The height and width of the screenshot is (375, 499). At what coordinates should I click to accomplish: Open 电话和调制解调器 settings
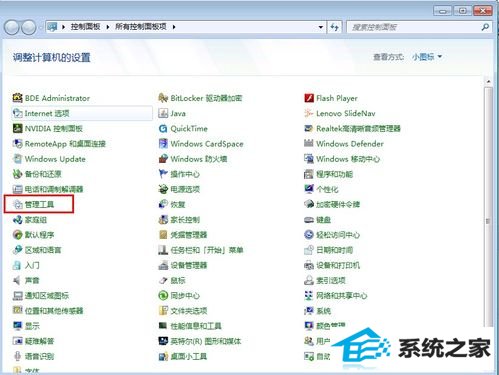point(48,189)
